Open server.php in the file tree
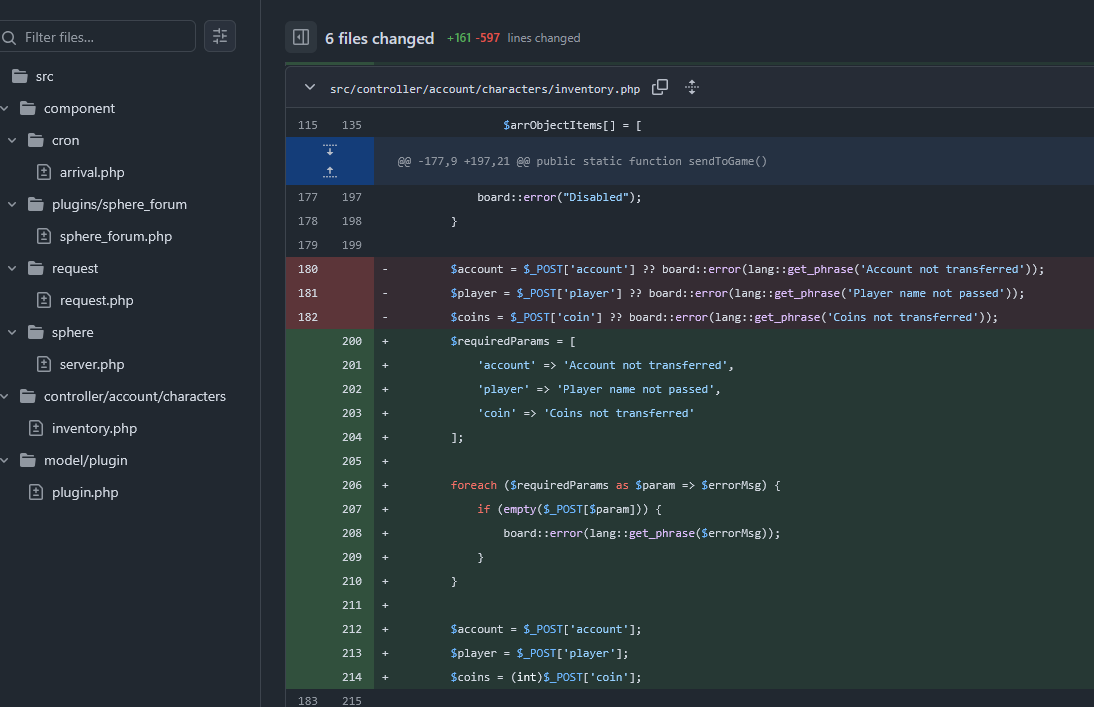Viewport: 1094px width, 707px height. [x=92, y=364]
